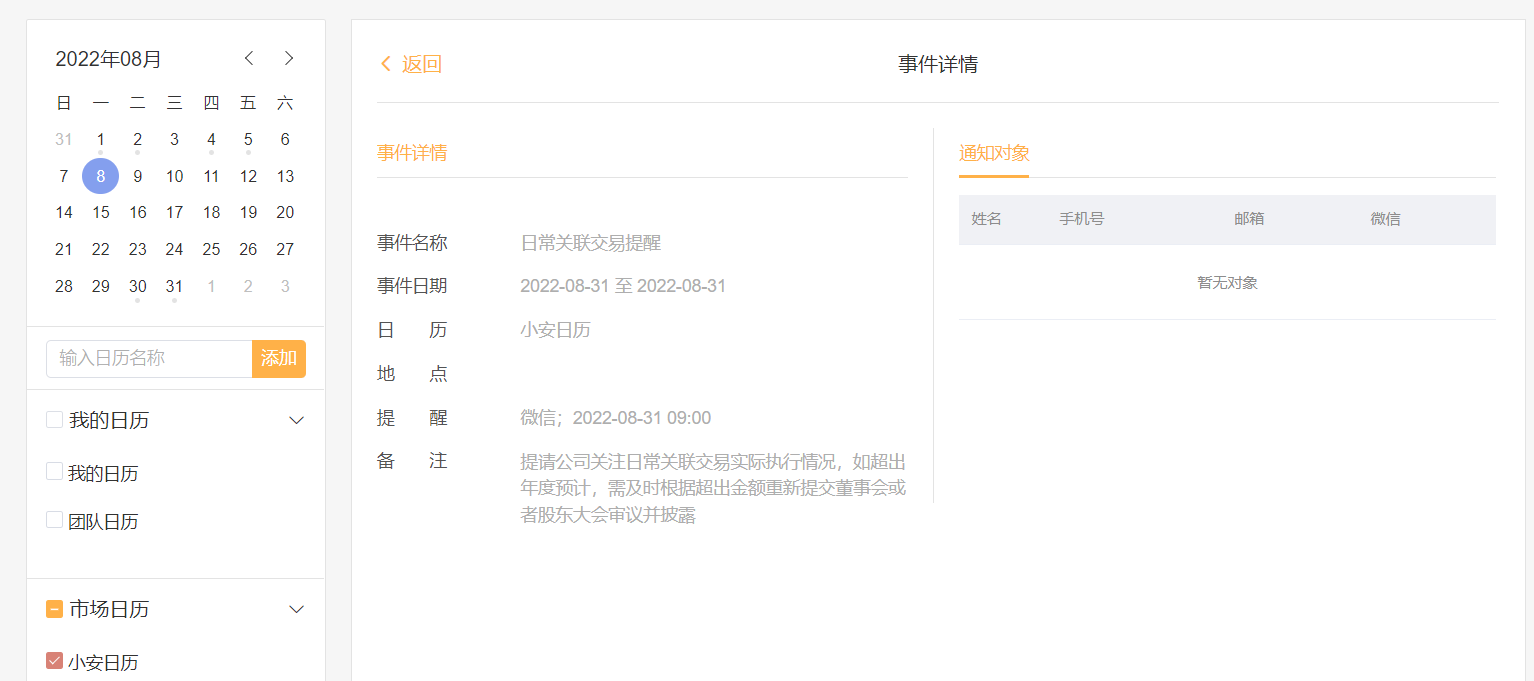Select August 28 in calendar
Image resolution: width=1534 pixels, height=681 pixels.
pyautogui.click(x=64, y=286)
